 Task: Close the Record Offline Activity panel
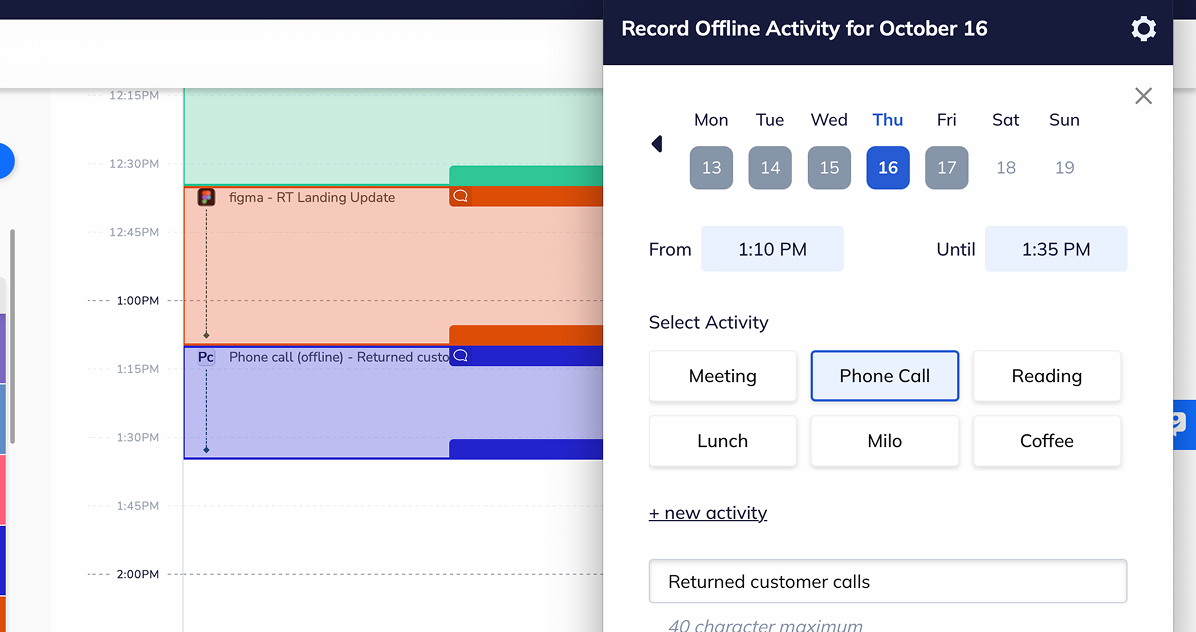[1143, 96]
